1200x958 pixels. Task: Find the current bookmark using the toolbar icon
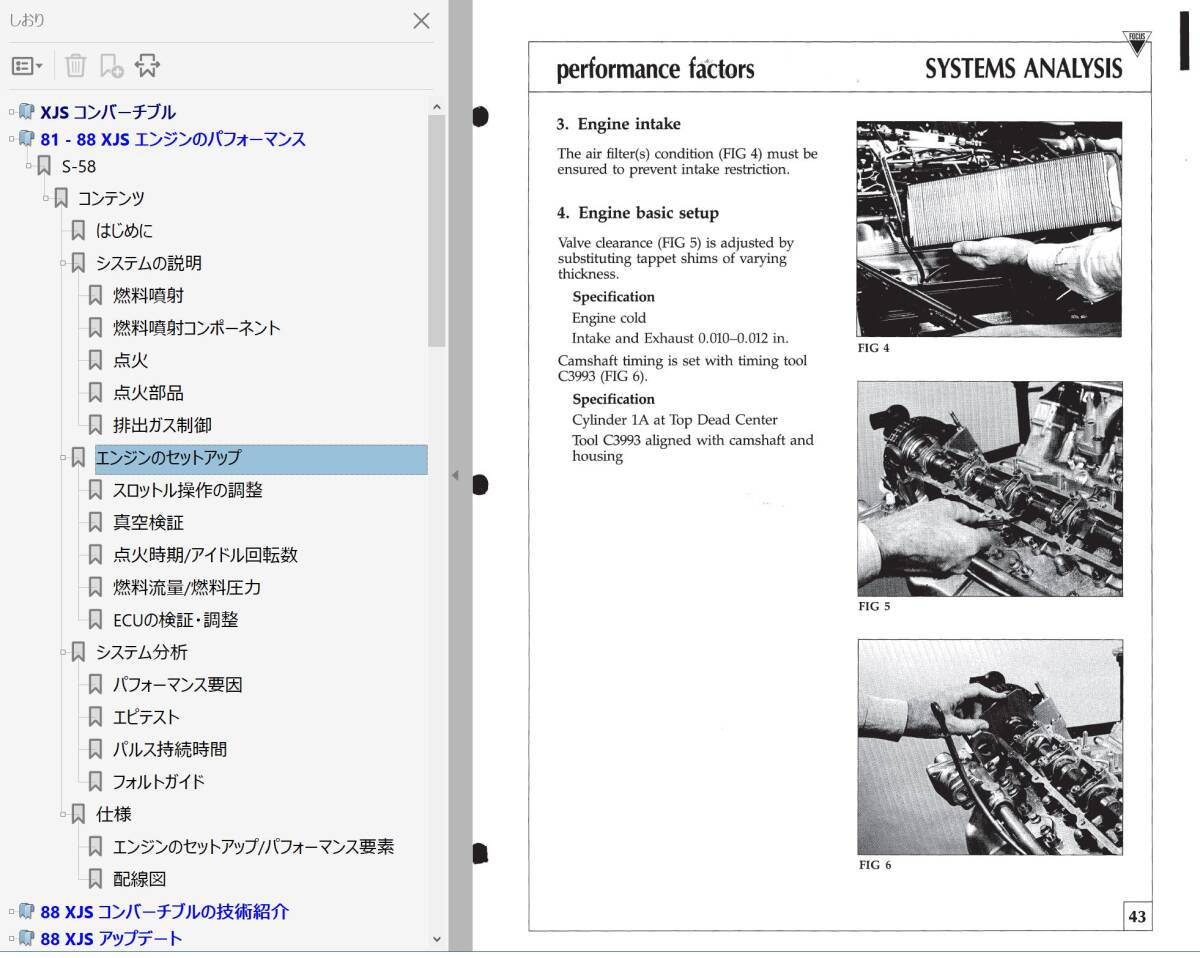coord(147,66)
